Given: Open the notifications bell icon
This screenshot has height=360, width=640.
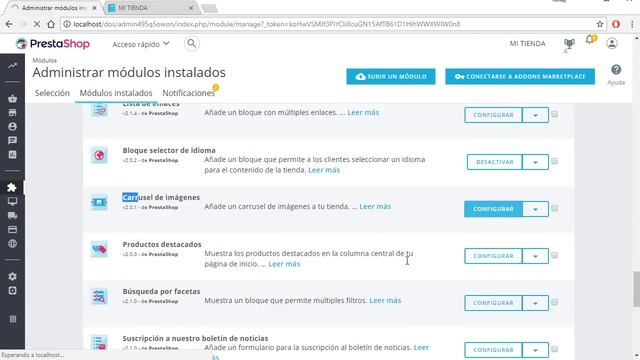Looking at the screenshot, I should coord(591,40).
